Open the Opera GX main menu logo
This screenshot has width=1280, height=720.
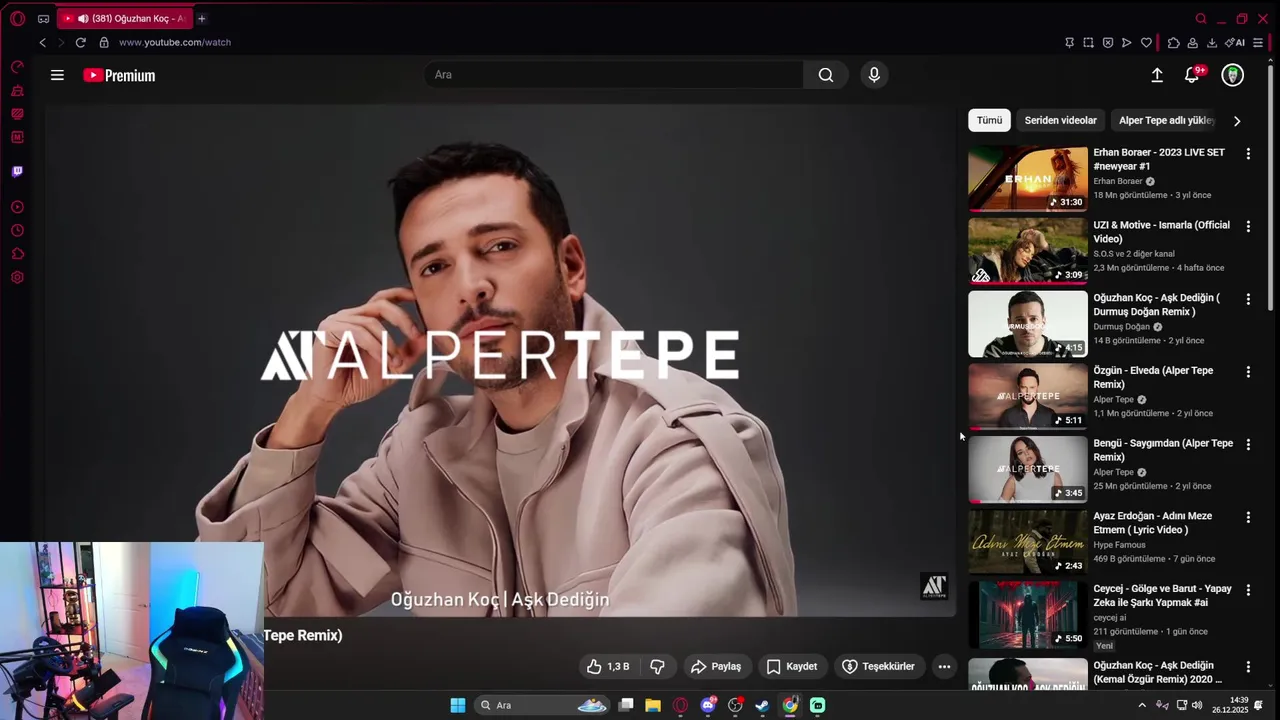(x=17, y=18)
